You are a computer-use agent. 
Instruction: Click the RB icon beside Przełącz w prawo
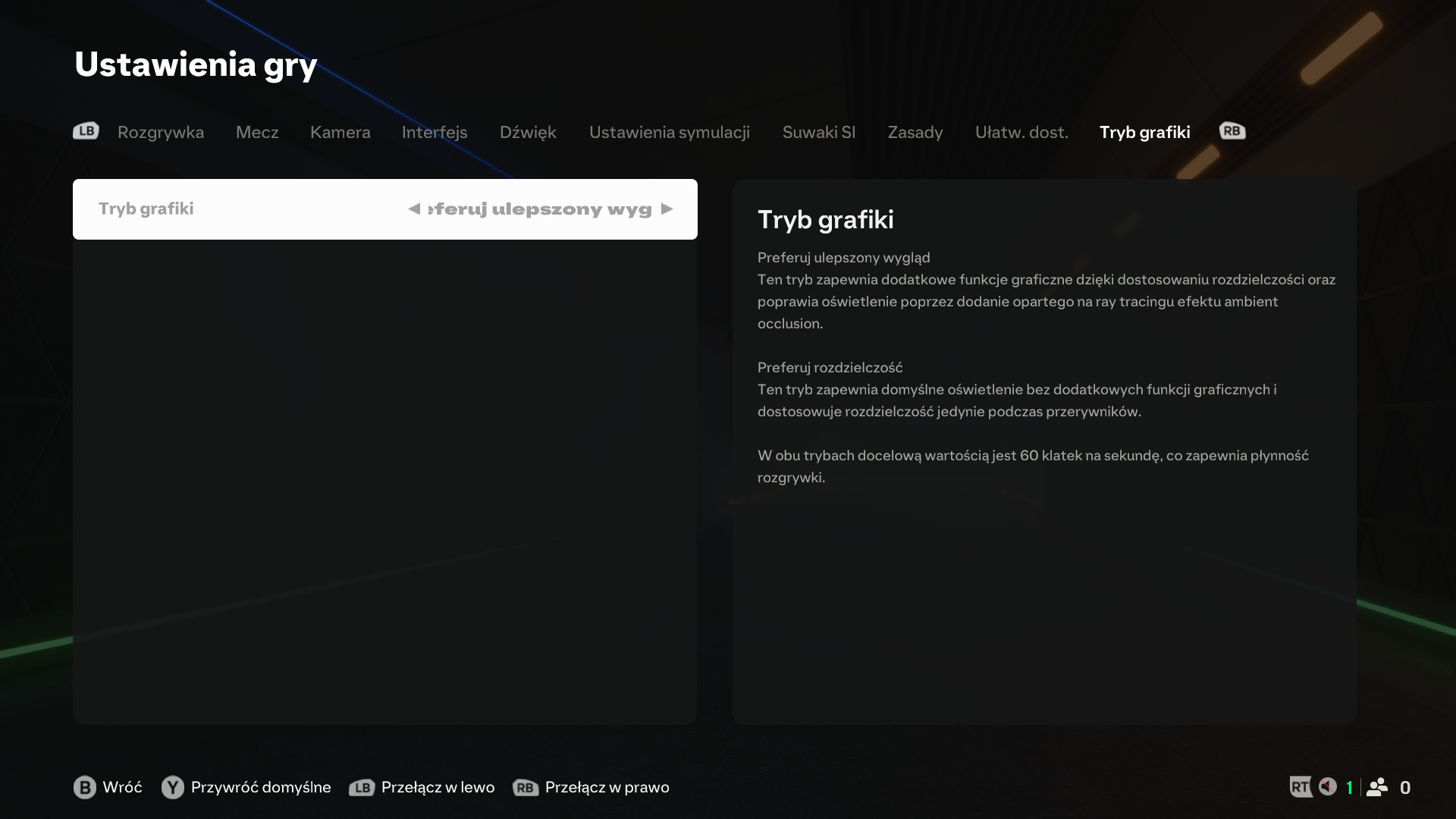(x=526, y=787)
